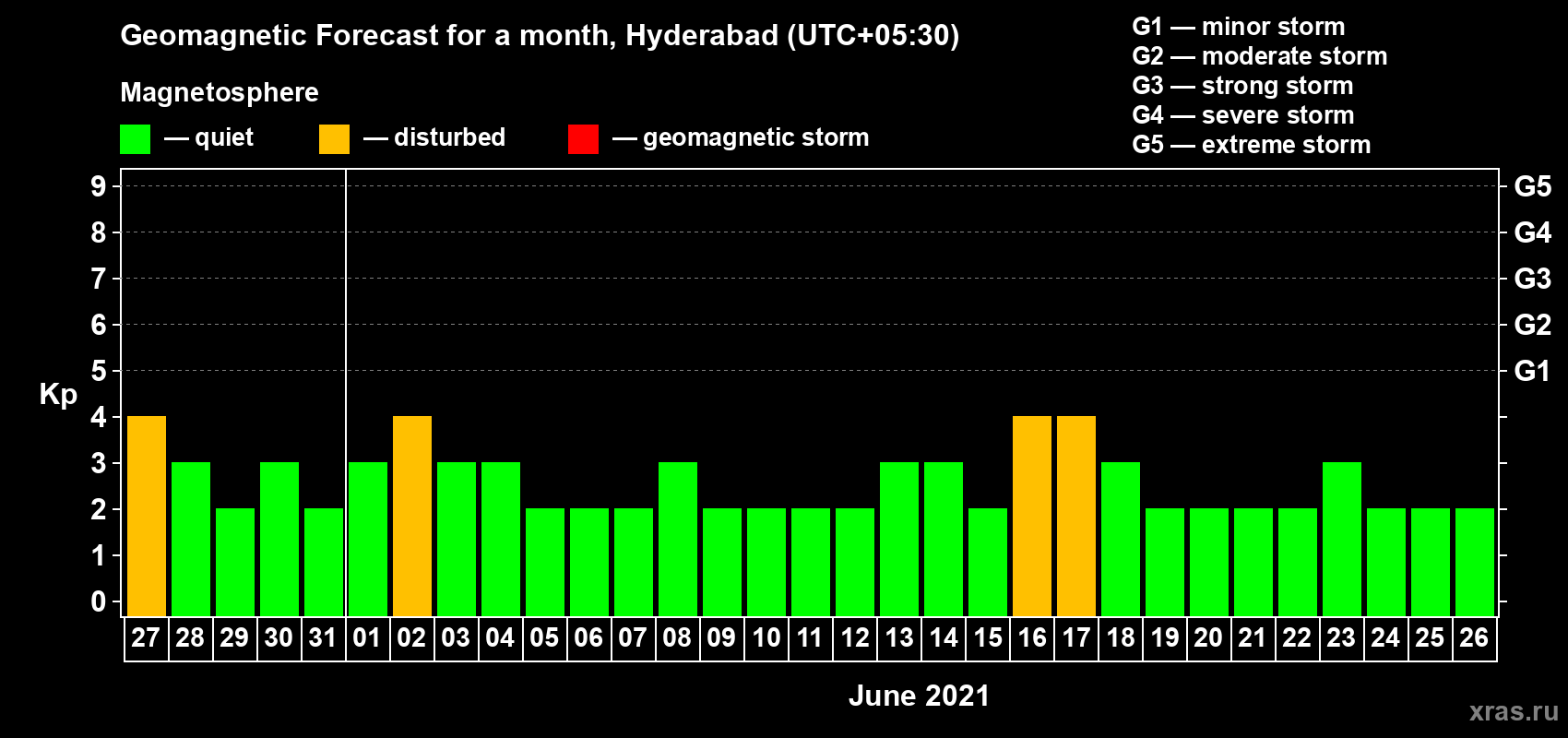Screen dimensions: 1568x738
Task: Click the G3 right axis label
Action: 1533,279
